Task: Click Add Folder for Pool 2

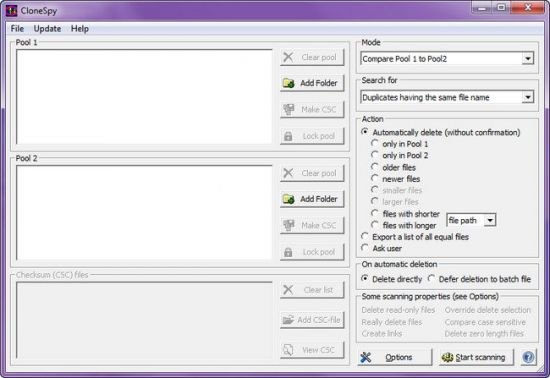Action: pyautogui.click(x=312, y=199)
